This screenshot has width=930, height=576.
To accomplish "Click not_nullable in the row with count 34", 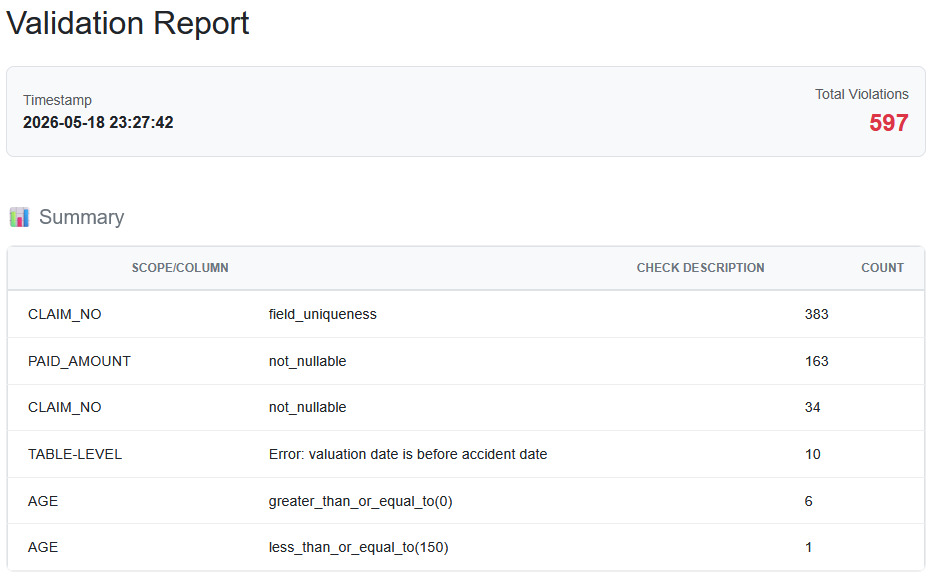I will 307,408.
